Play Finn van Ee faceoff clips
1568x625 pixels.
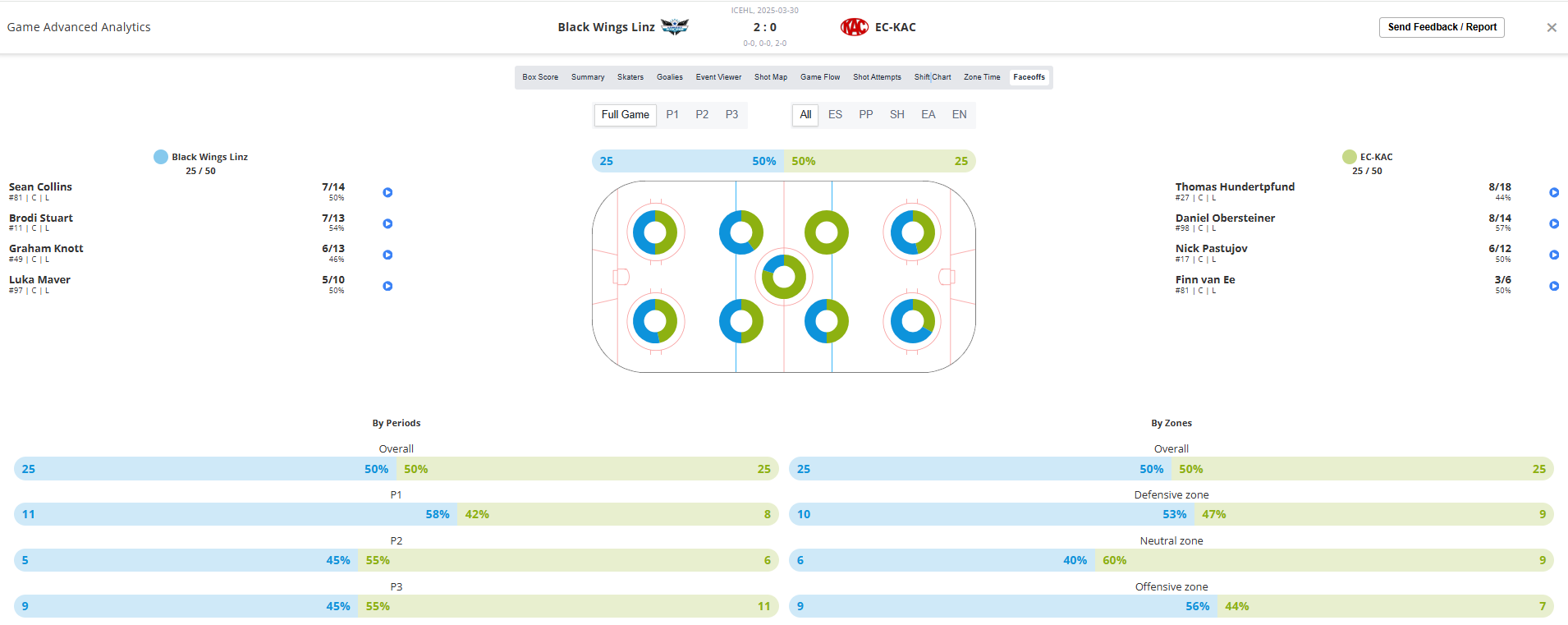coord(1553,286)
